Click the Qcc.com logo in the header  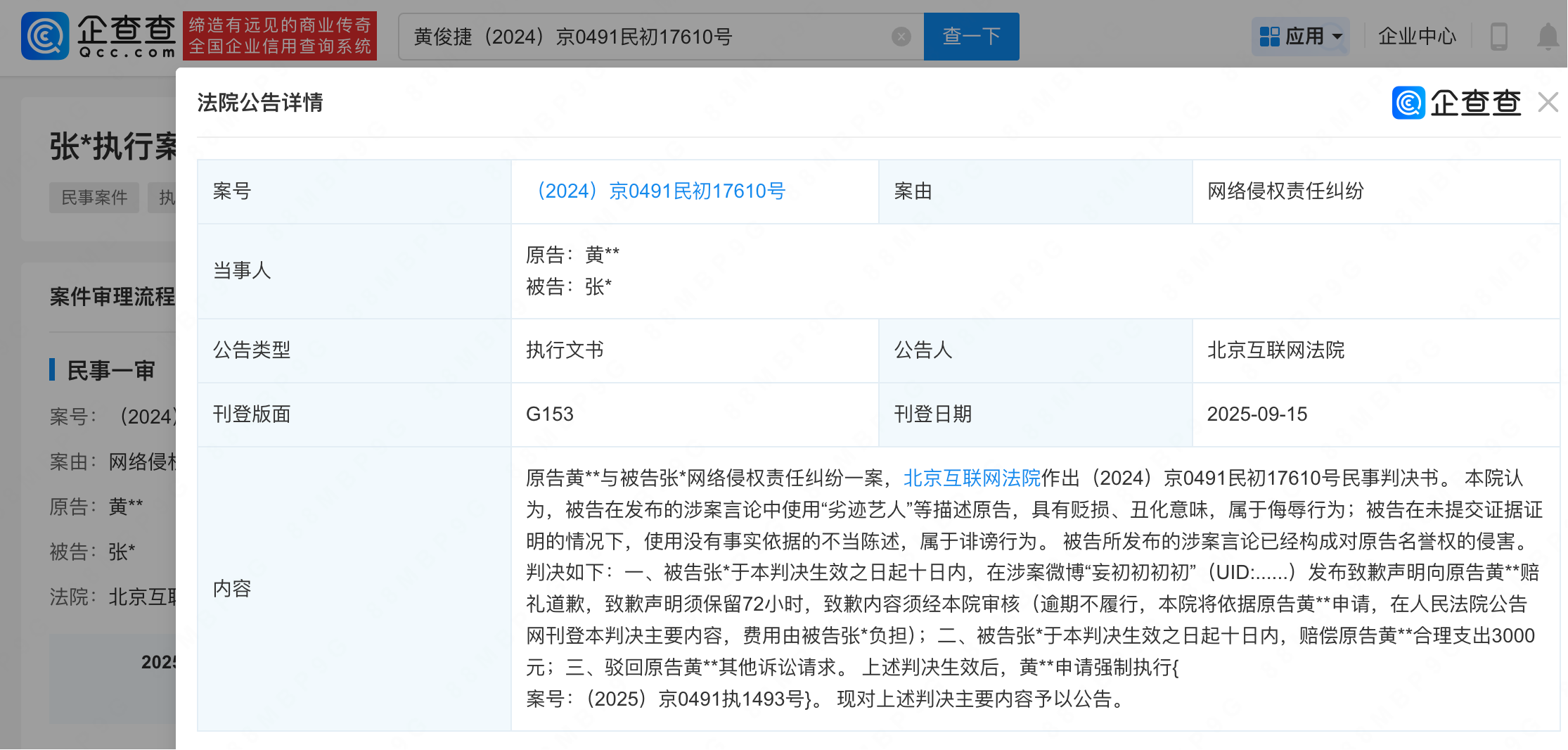click(x=98, y=36)
